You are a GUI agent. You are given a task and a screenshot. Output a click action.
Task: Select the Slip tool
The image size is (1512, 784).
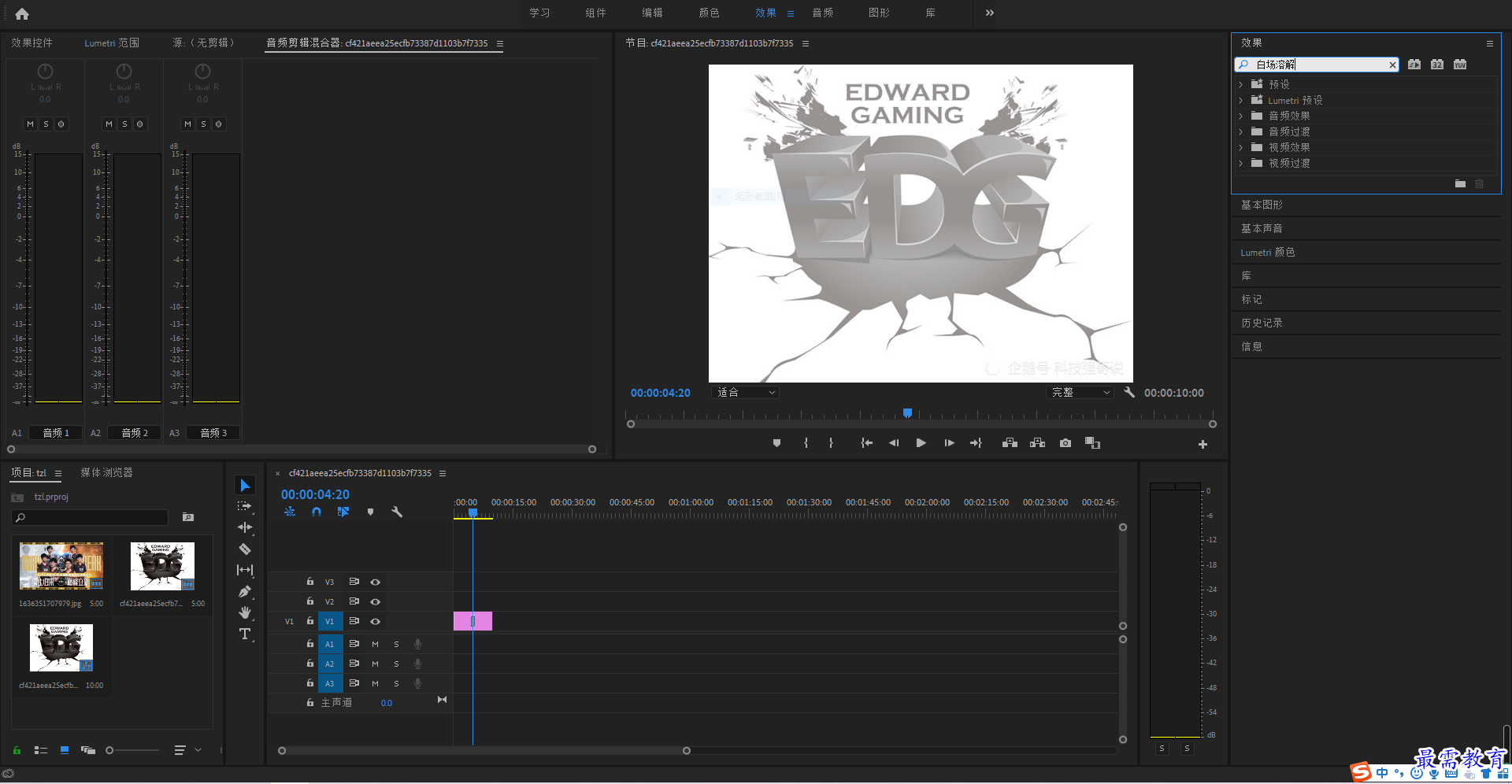click(x=245, y=570)
